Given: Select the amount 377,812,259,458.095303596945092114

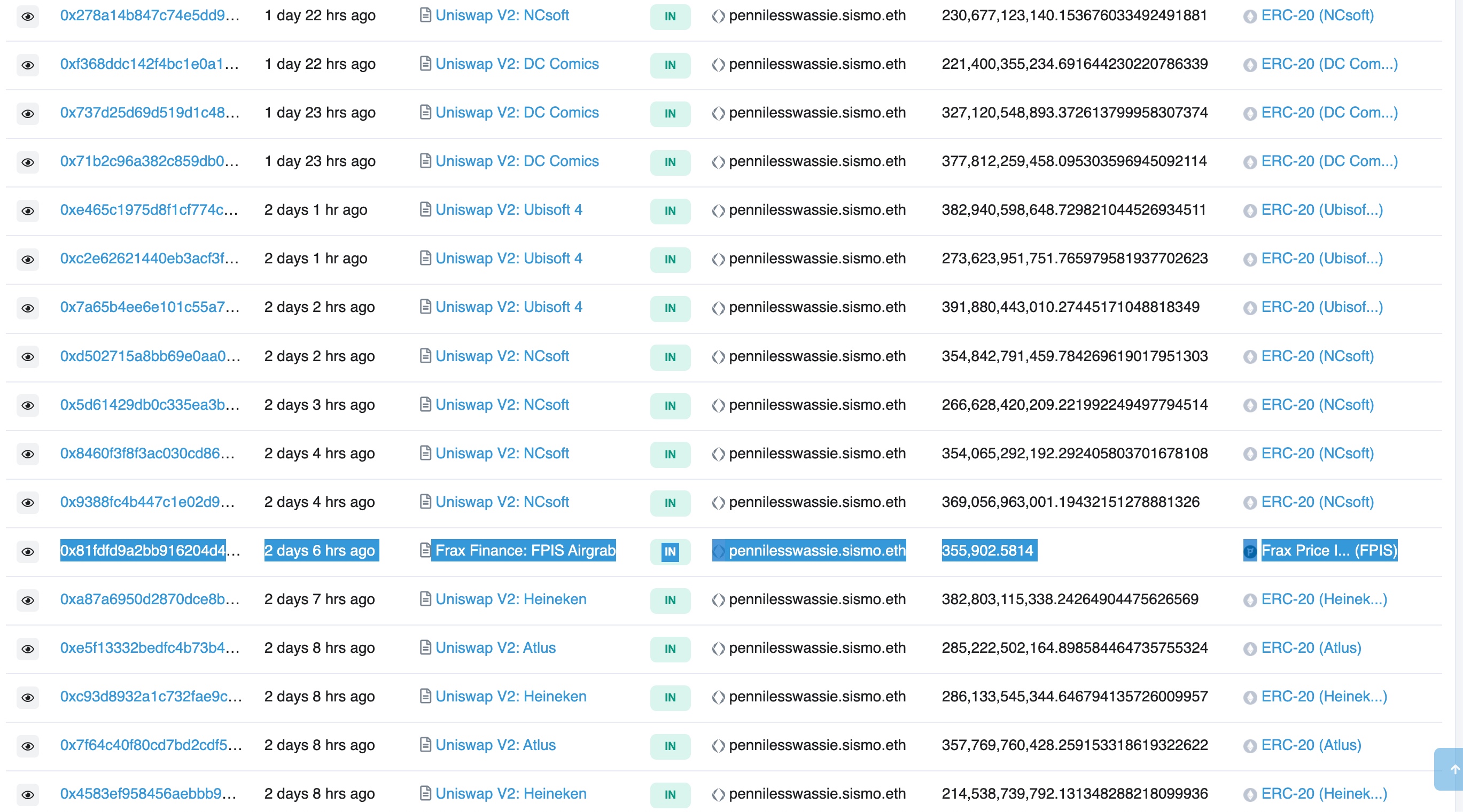Looking at the screenshot, I should [1074, 161].
